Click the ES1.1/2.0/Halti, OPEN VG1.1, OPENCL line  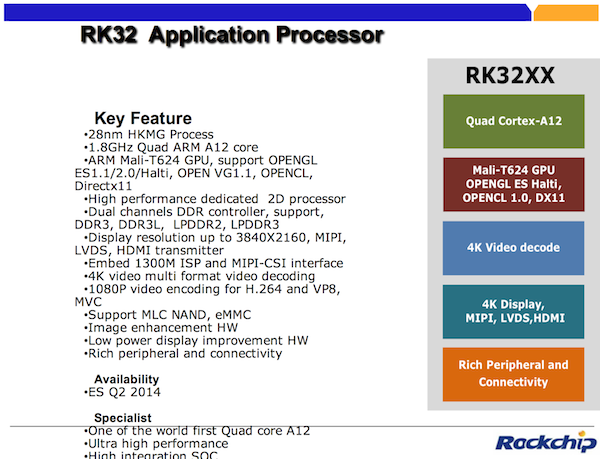click(x=194, y=173)
